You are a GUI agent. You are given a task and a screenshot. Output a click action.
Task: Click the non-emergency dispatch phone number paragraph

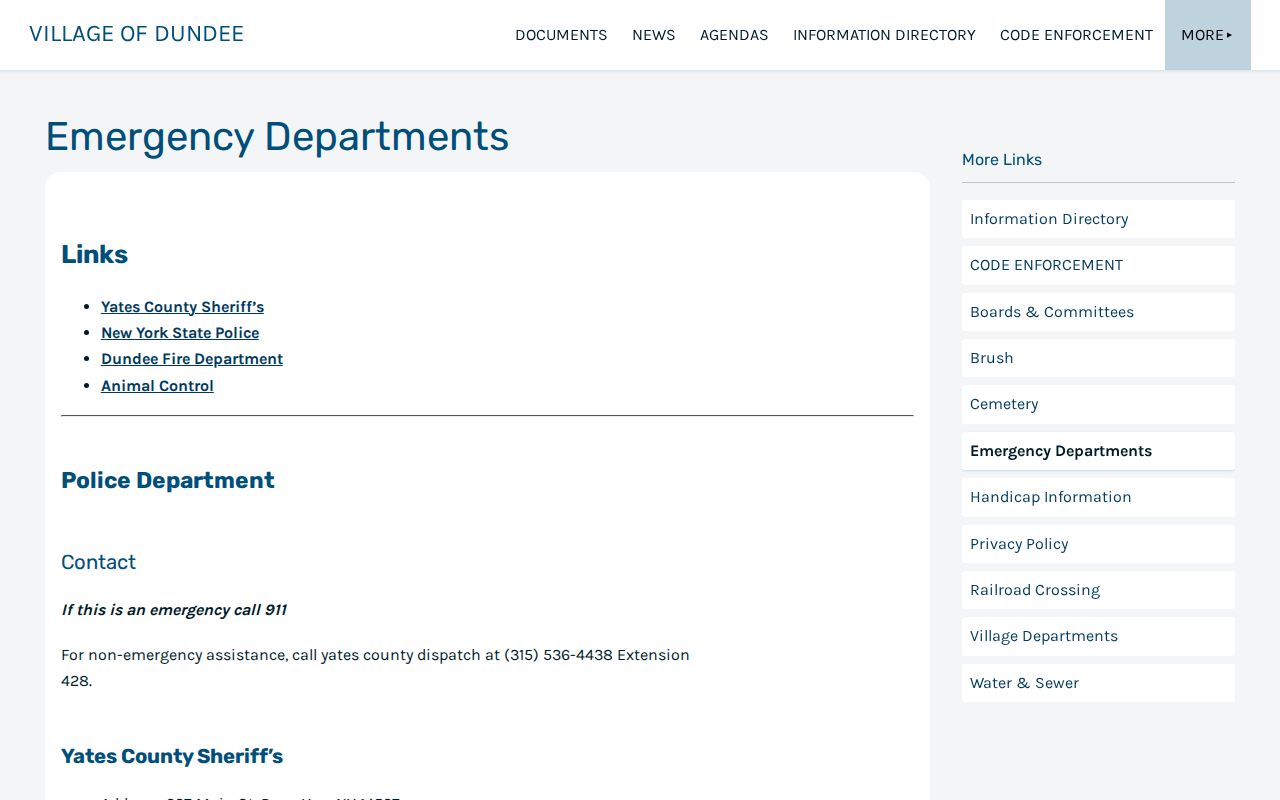375,668
